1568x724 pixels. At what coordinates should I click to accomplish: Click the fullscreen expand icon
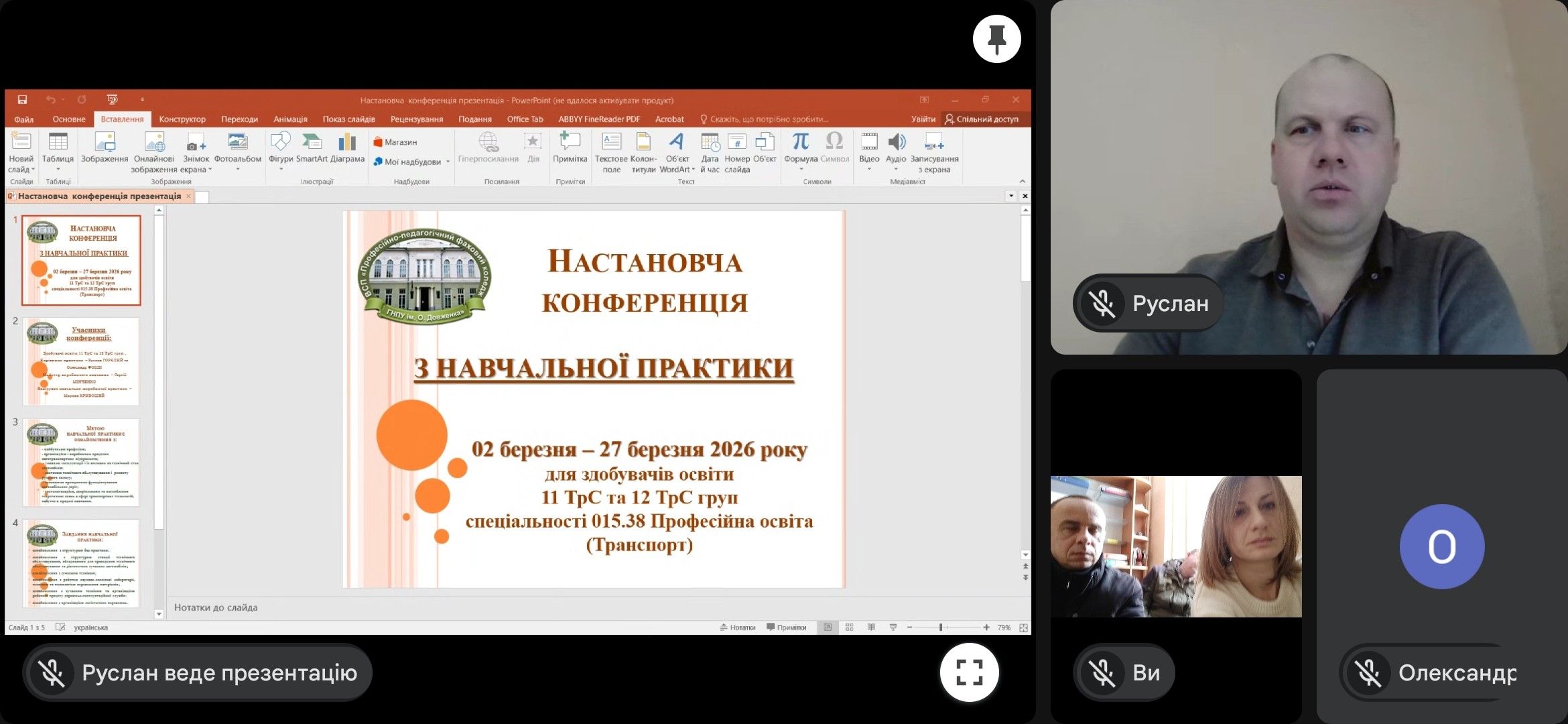point(969,672)
